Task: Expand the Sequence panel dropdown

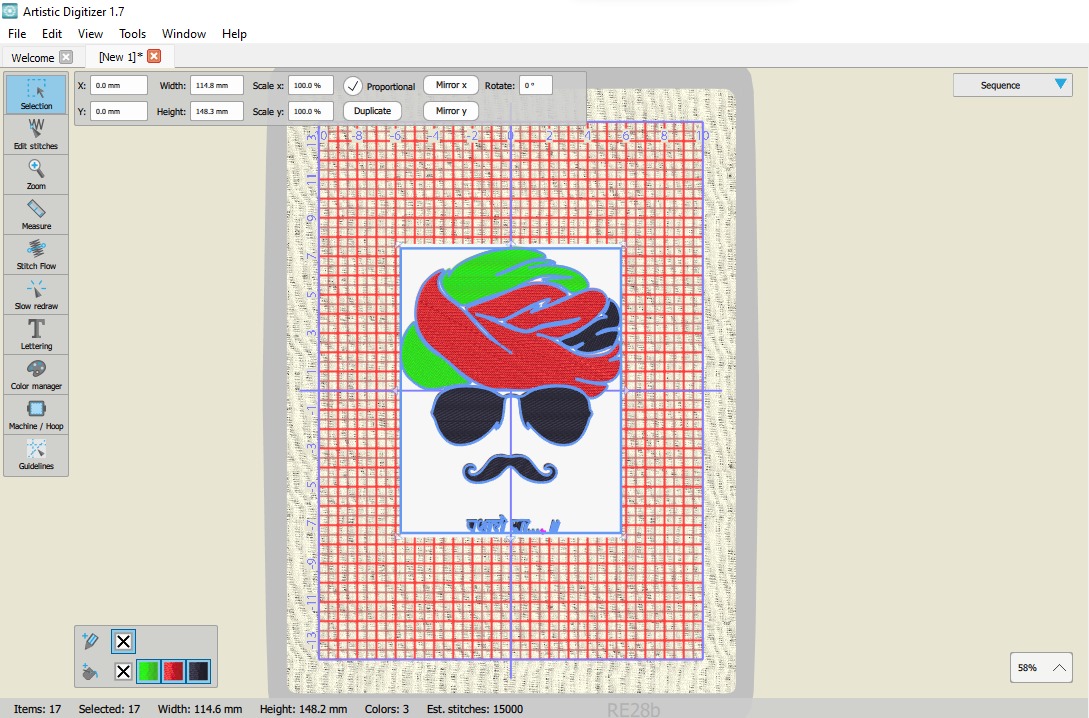Action: (1013, 85)
